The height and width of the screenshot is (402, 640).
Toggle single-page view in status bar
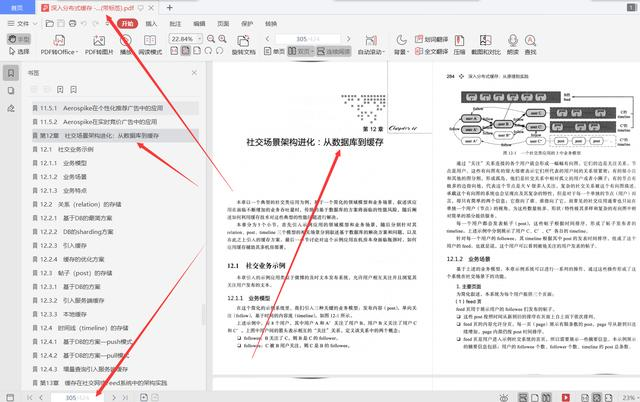click(x=534, y=398)
